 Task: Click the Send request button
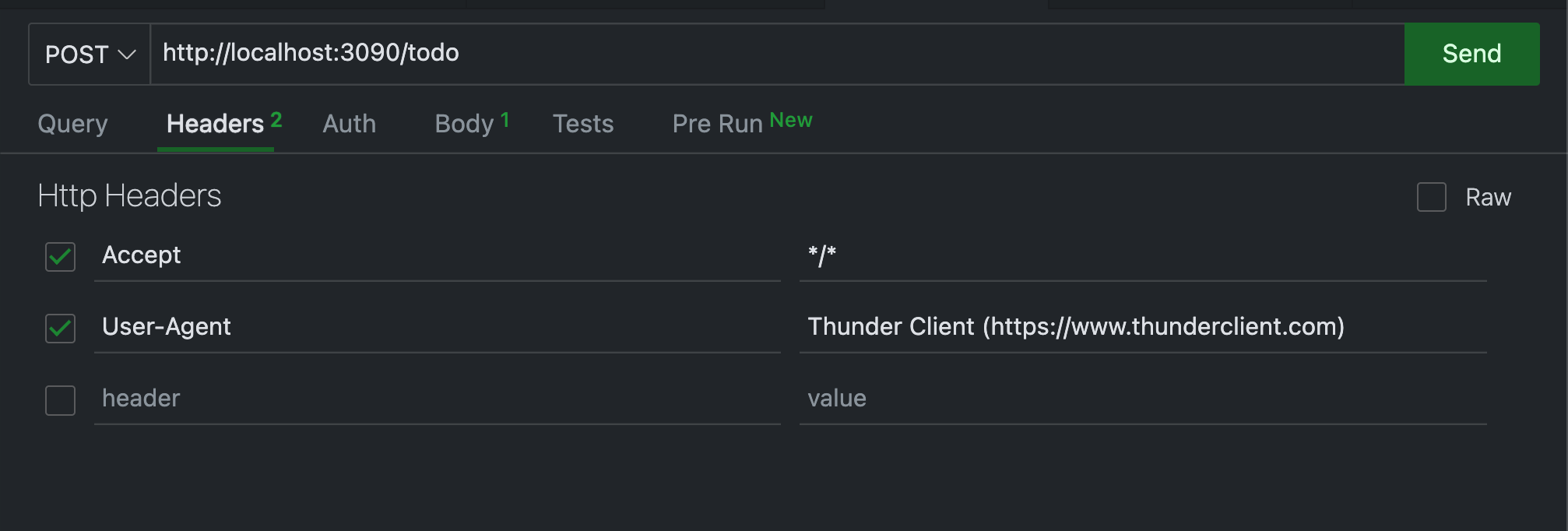pyautogui.click(x=1471, y=54)
